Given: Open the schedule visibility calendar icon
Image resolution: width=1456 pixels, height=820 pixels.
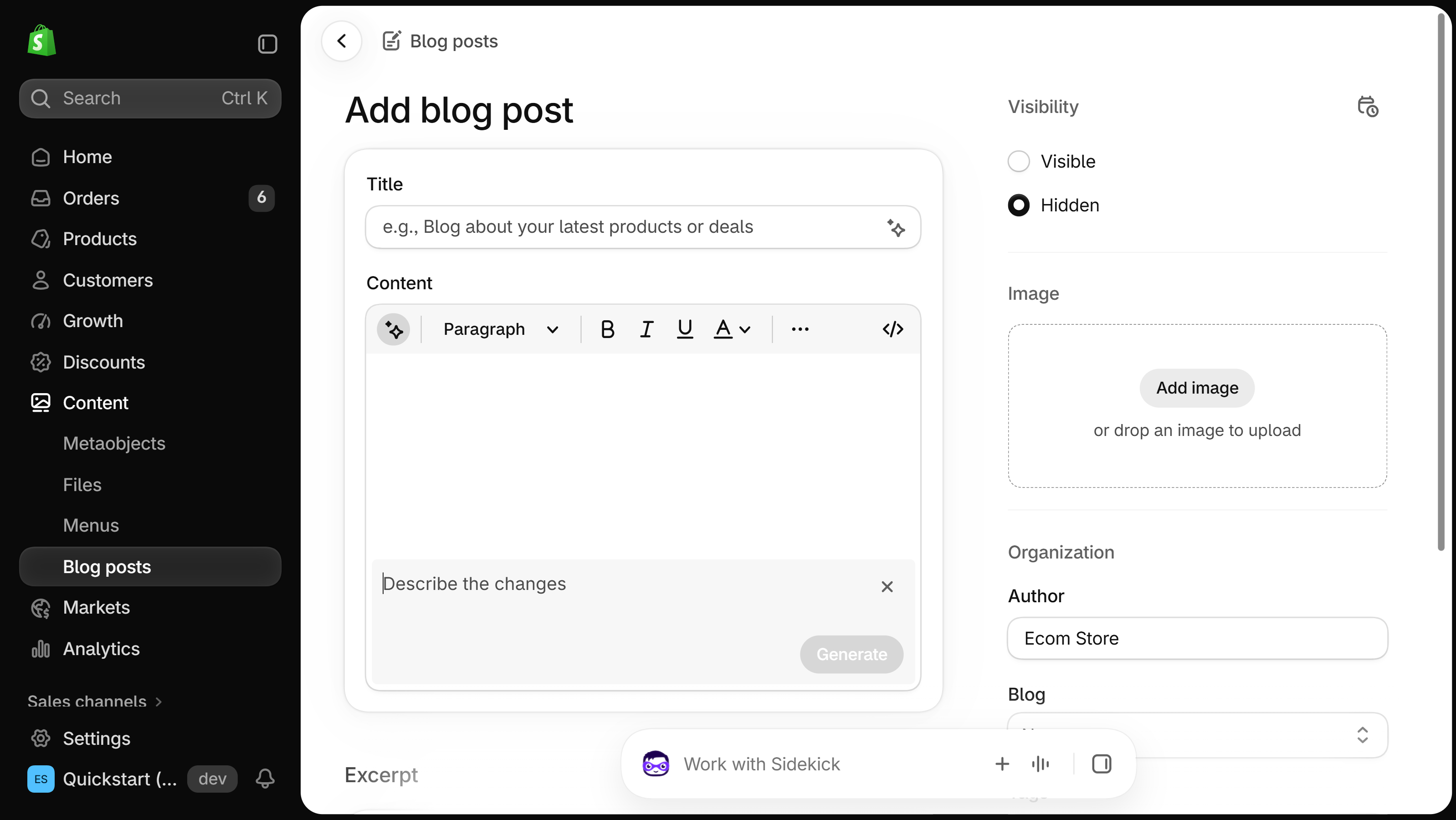Looking at the screenshot, I should 1367,106.
